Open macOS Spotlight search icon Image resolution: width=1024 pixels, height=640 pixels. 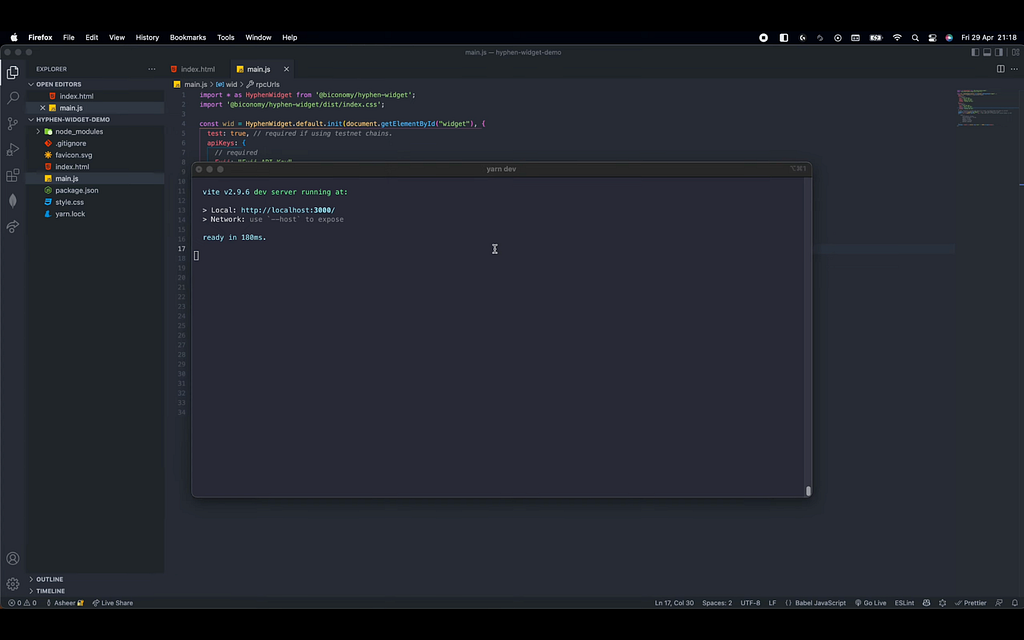tap(915, 37)
